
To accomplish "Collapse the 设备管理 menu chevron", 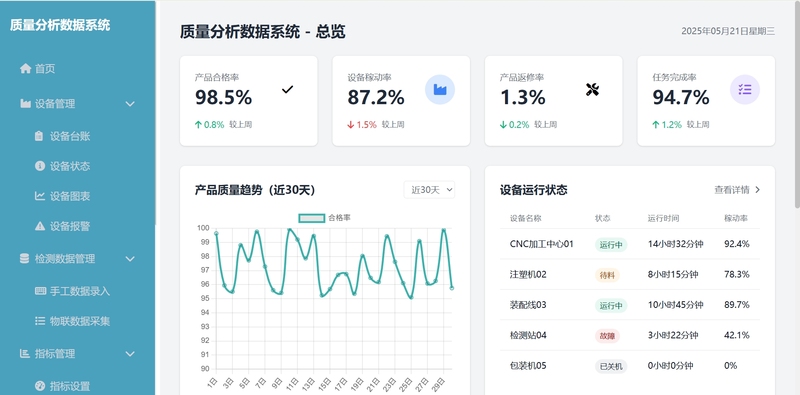I will [130, 104].
